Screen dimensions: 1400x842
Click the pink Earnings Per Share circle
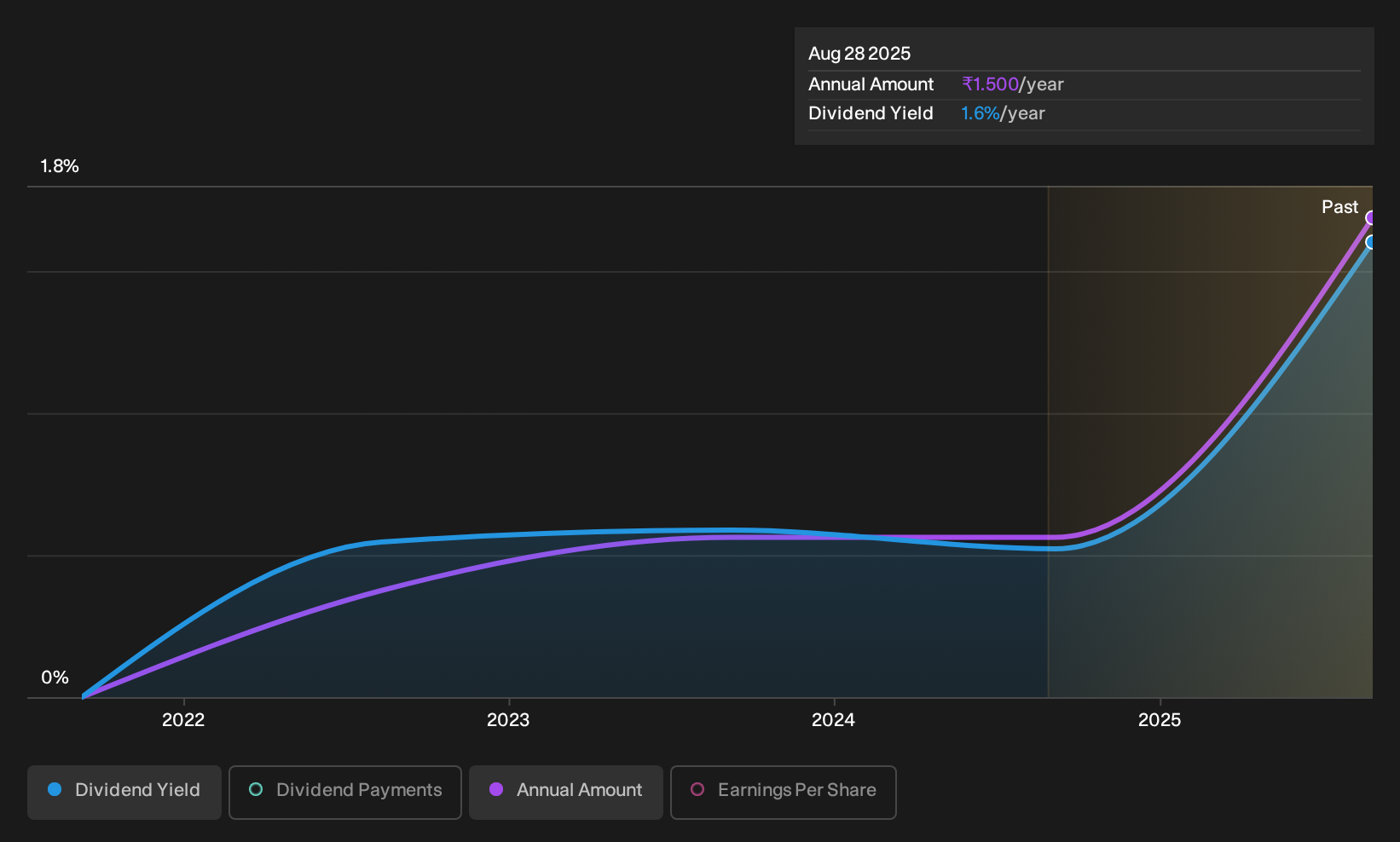(697, 789)
